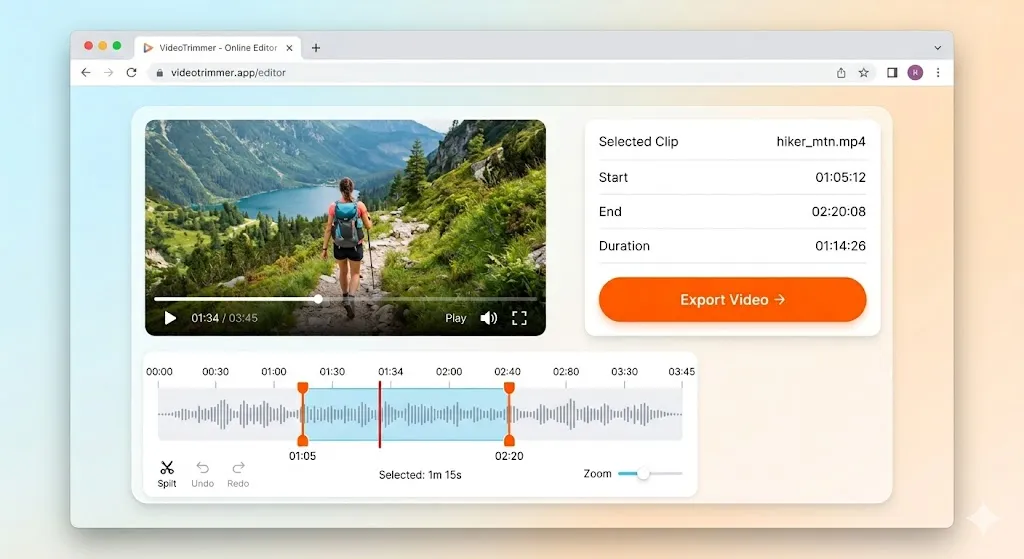Click the 01:34 / 03:45 time display
This screenshot has width=1024, height=559.
tap(224, 318)
